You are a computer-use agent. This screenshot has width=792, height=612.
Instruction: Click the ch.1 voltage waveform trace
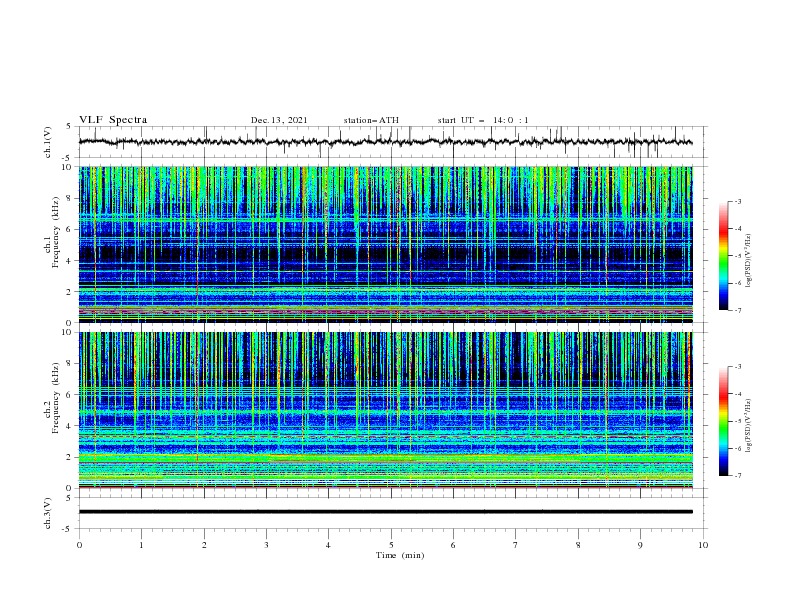(x=386, y=142)
